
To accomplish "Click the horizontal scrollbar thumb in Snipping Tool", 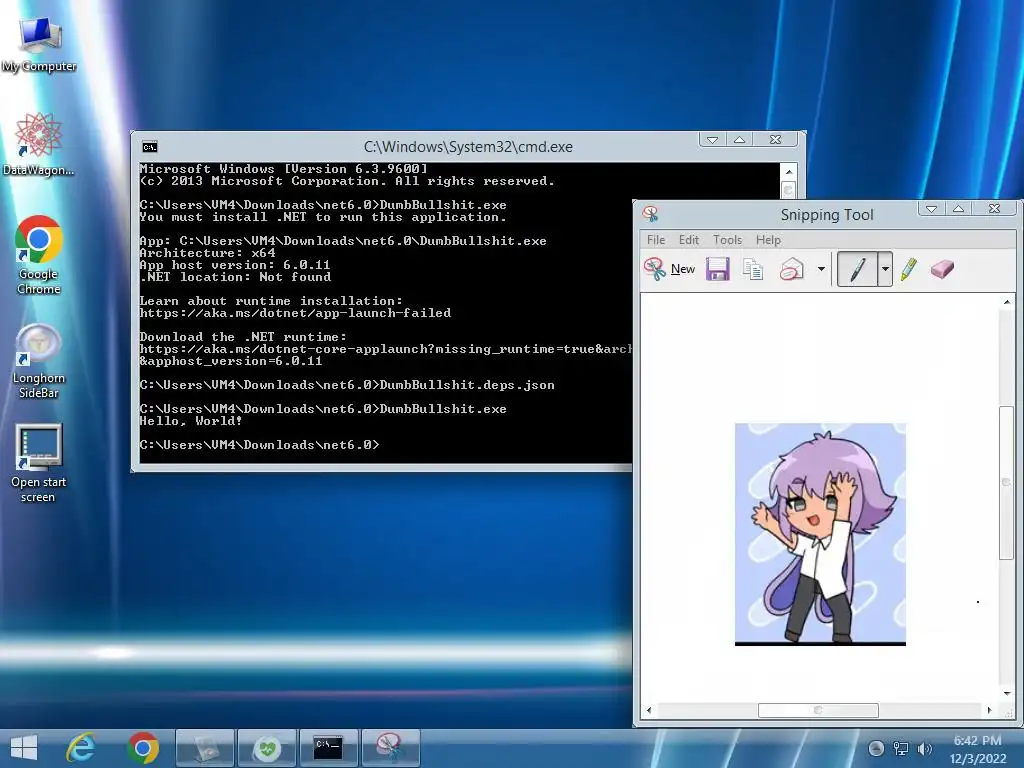I will pyautogui.click(x=818, y=710).
